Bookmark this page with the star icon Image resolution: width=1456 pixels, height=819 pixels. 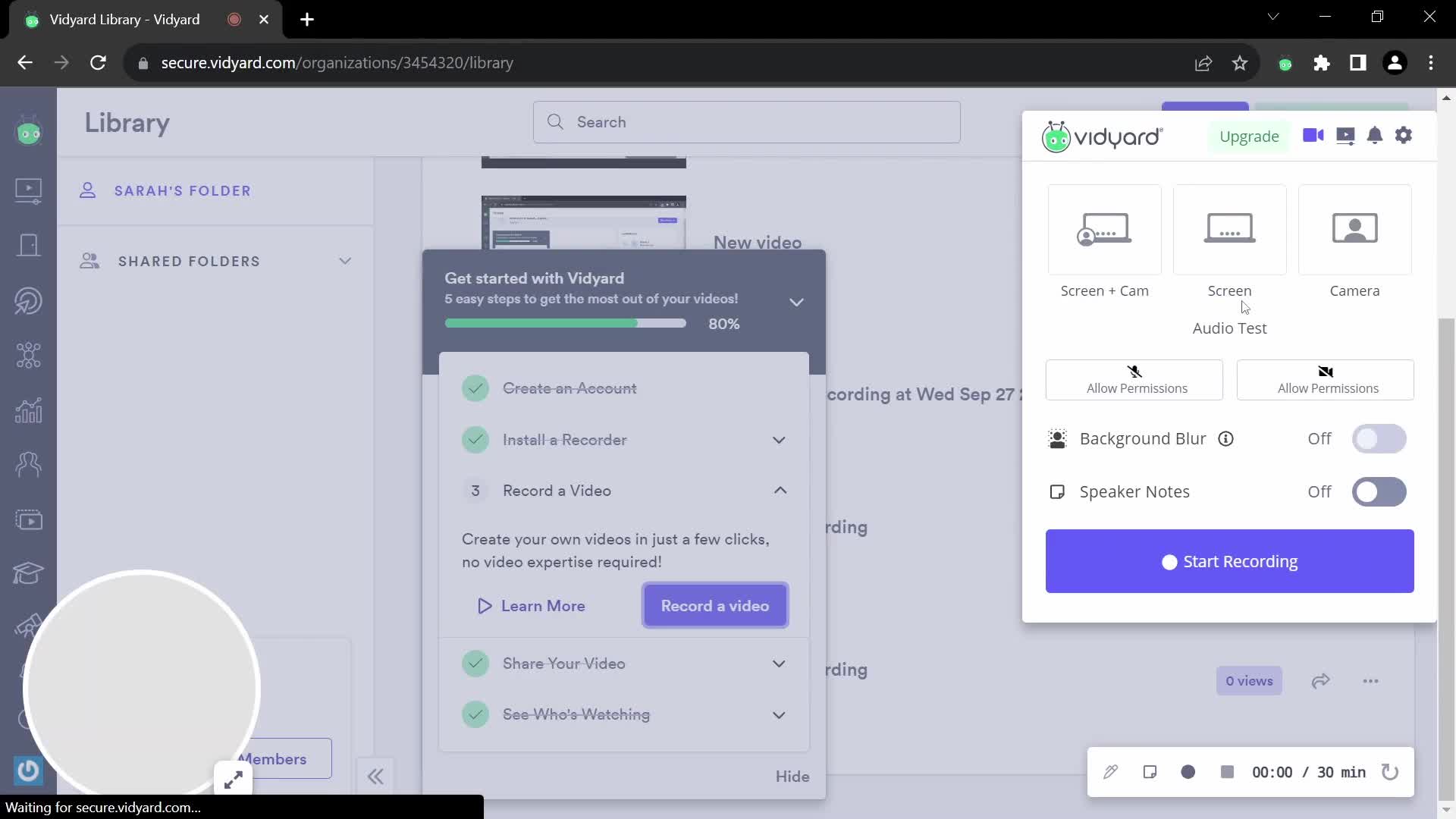pos(1240,63)
